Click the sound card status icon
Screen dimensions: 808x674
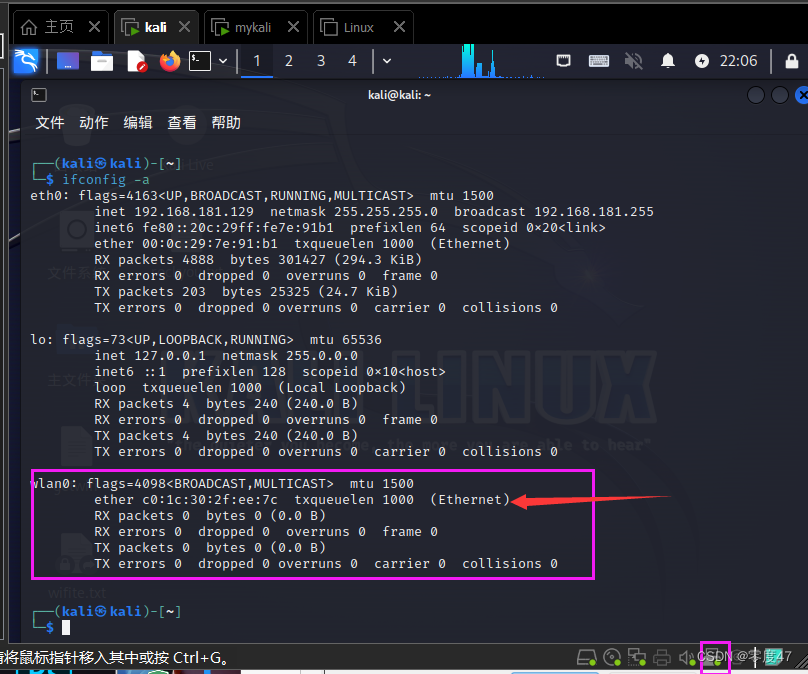point(686,658)
